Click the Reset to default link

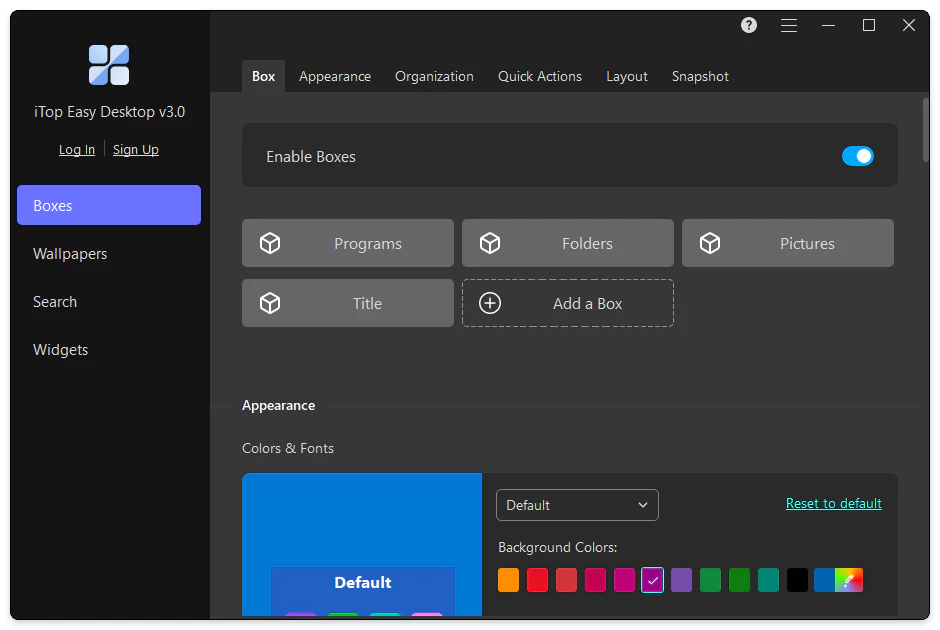[834, 503]
